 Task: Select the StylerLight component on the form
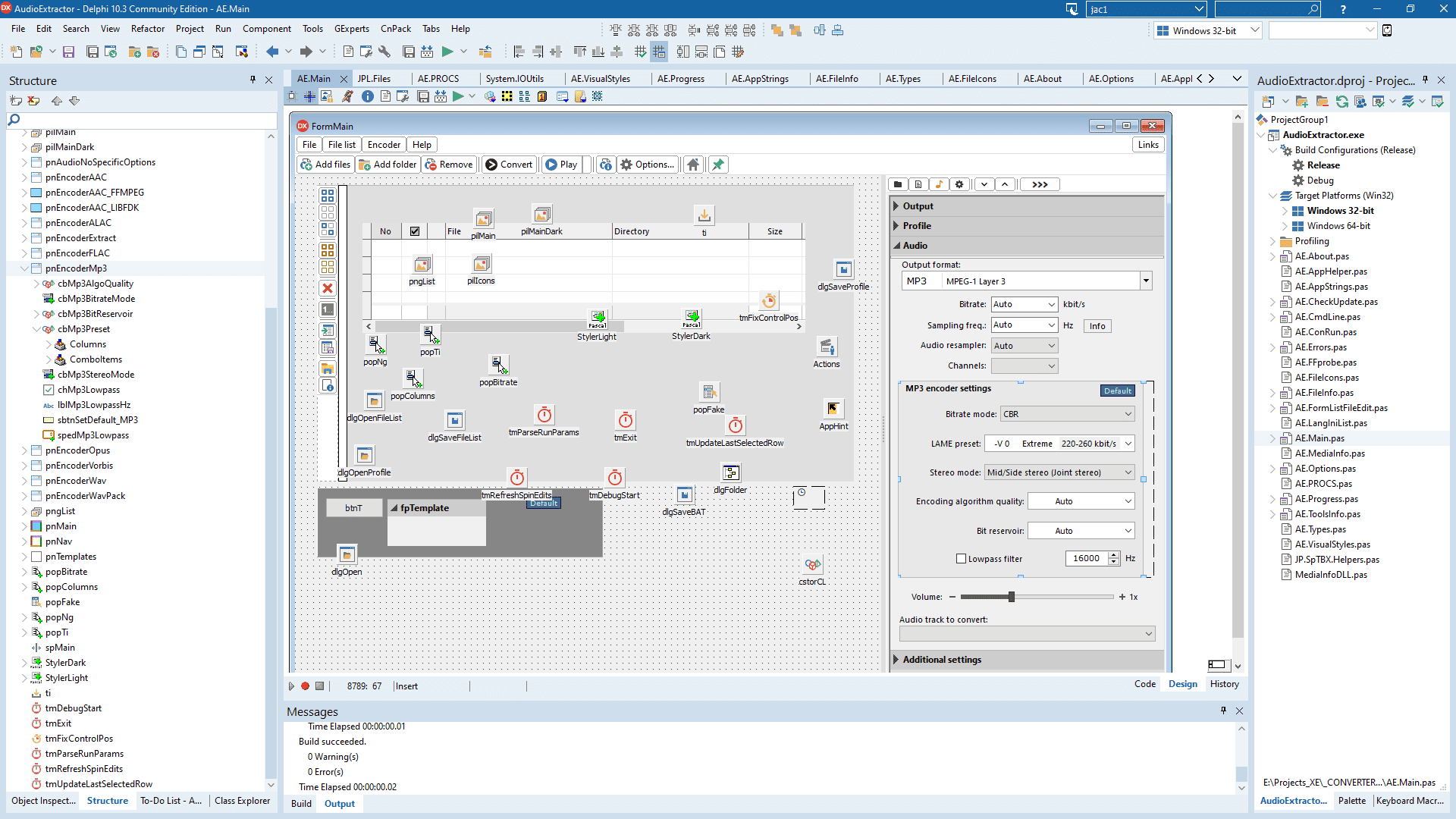tap(598, 319)
